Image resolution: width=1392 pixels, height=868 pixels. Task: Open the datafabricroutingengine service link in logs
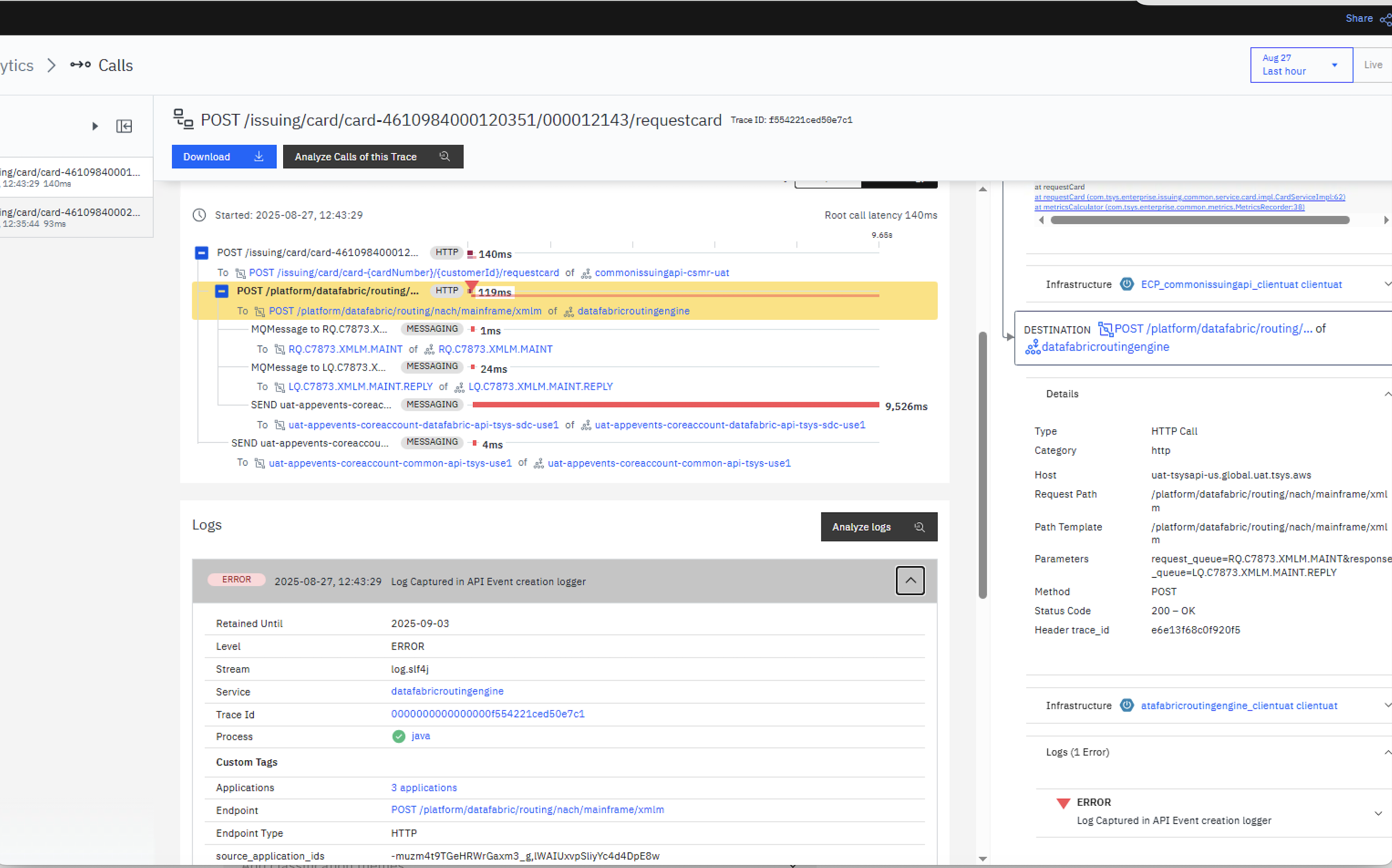click(x=447, y=691)
